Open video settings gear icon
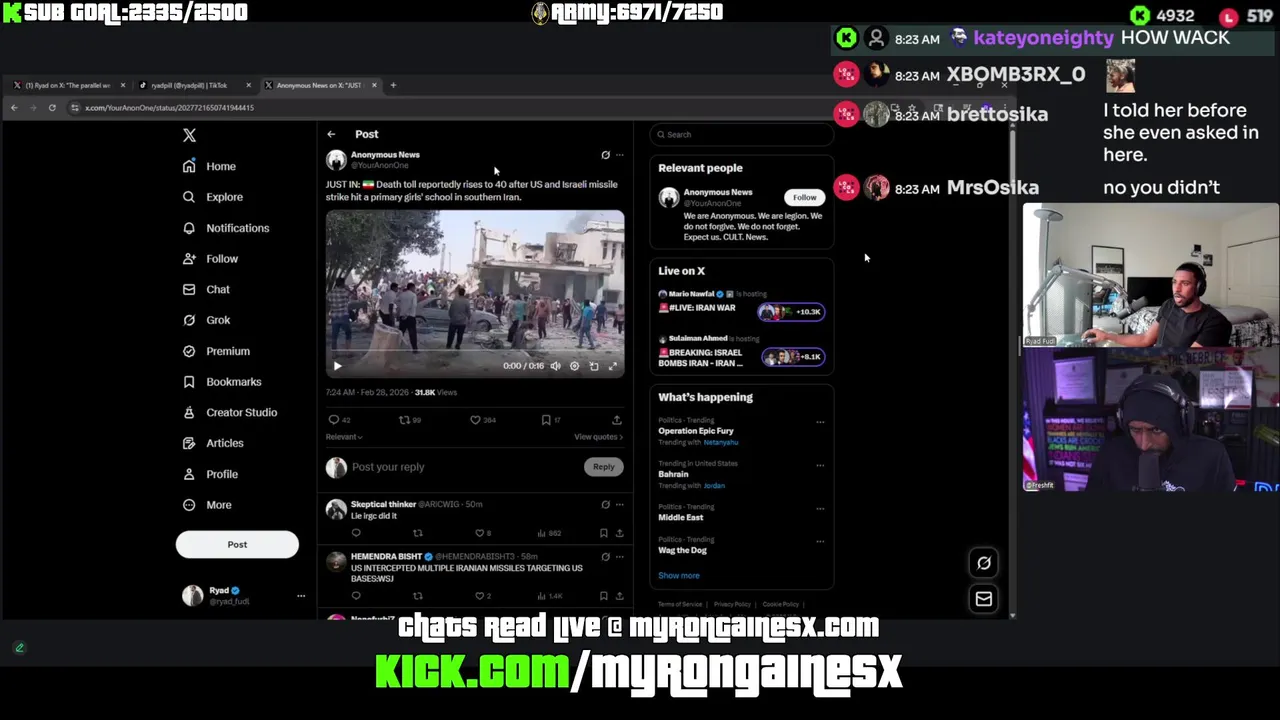The height and width of the screenshot is (720, 1280). point(574,366)
